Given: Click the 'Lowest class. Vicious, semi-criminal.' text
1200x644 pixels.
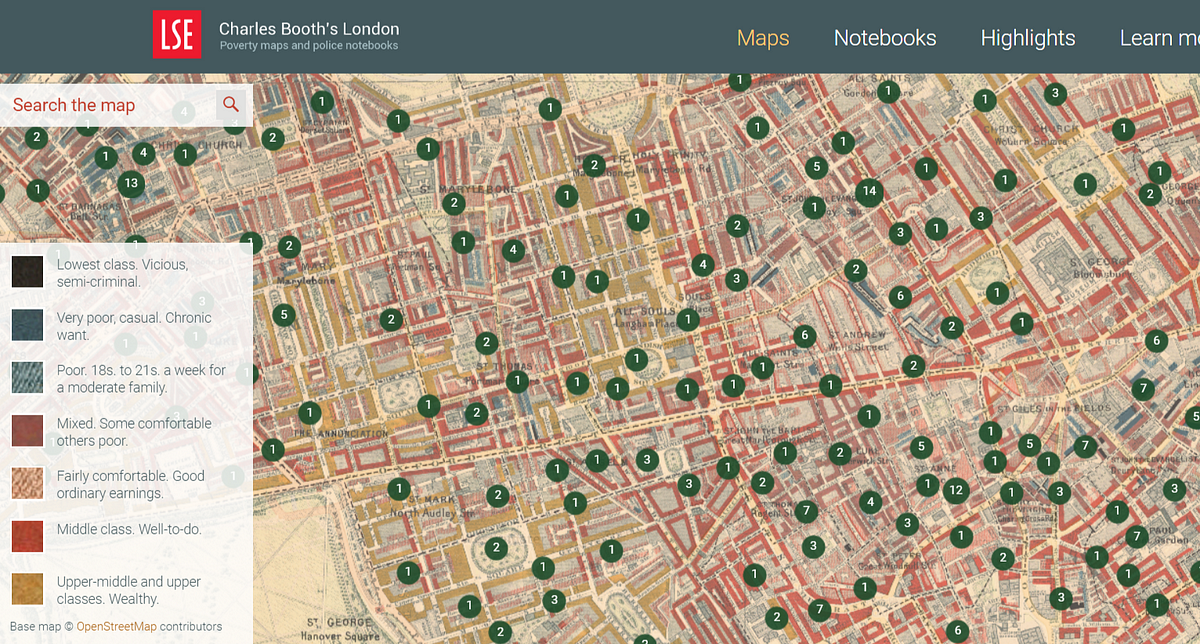Looking at the screenshot, I should (123, 273).
